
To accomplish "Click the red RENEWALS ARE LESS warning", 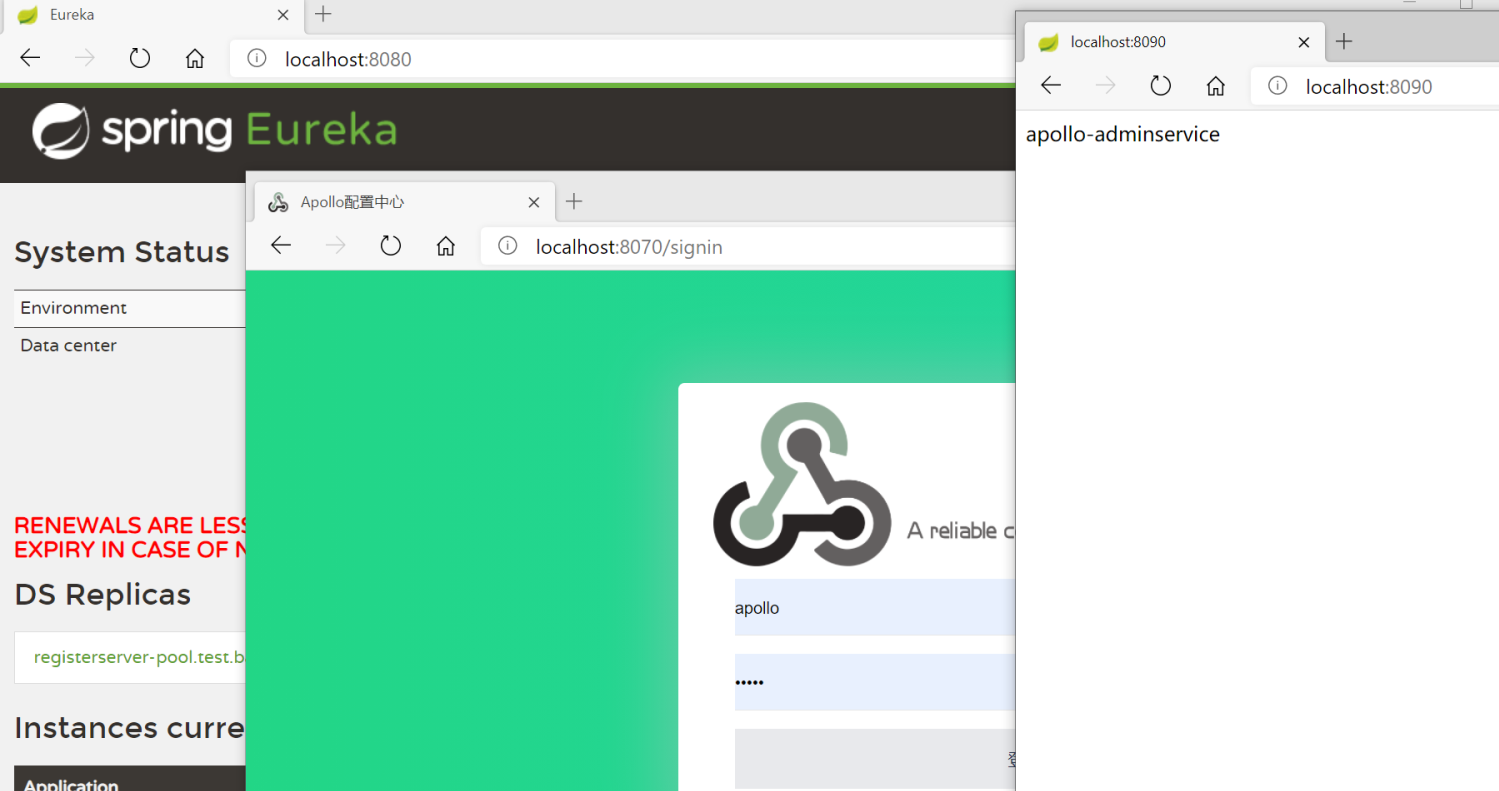I will pos(130,537).
